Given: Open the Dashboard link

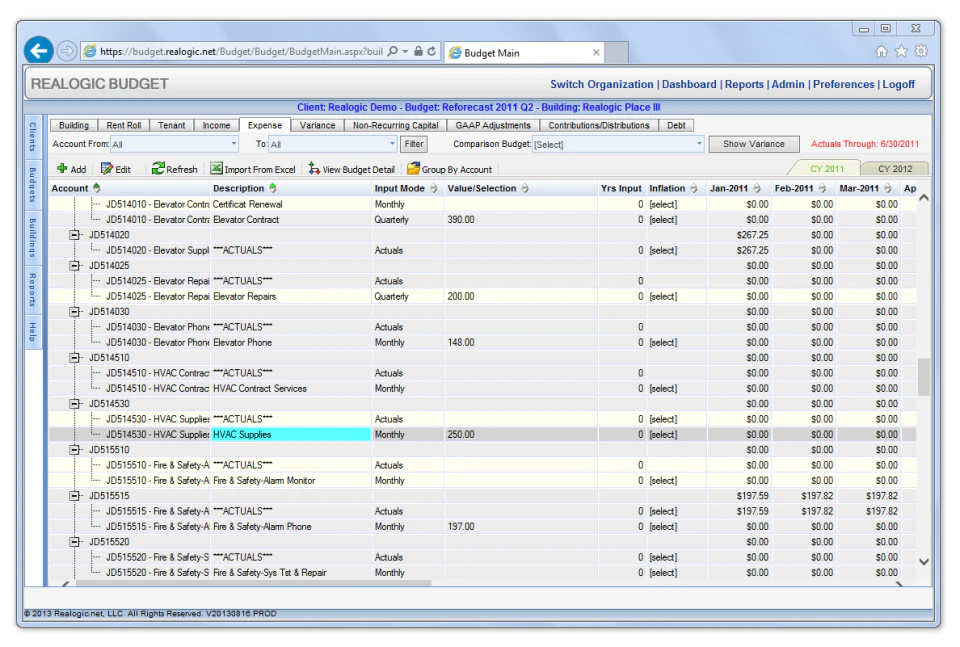Looking at the screenshot, I should point(689,84).
